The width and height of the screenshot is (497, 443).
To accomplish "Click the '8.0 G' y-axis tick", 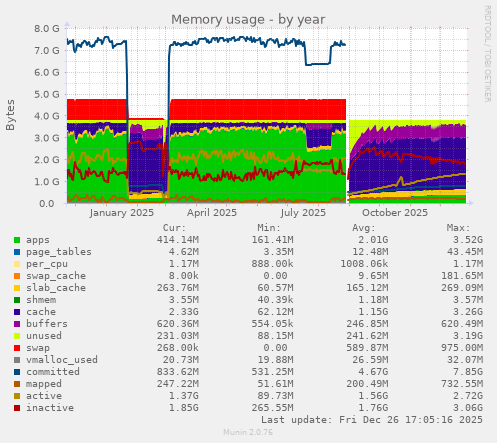I will pos(47,29).
